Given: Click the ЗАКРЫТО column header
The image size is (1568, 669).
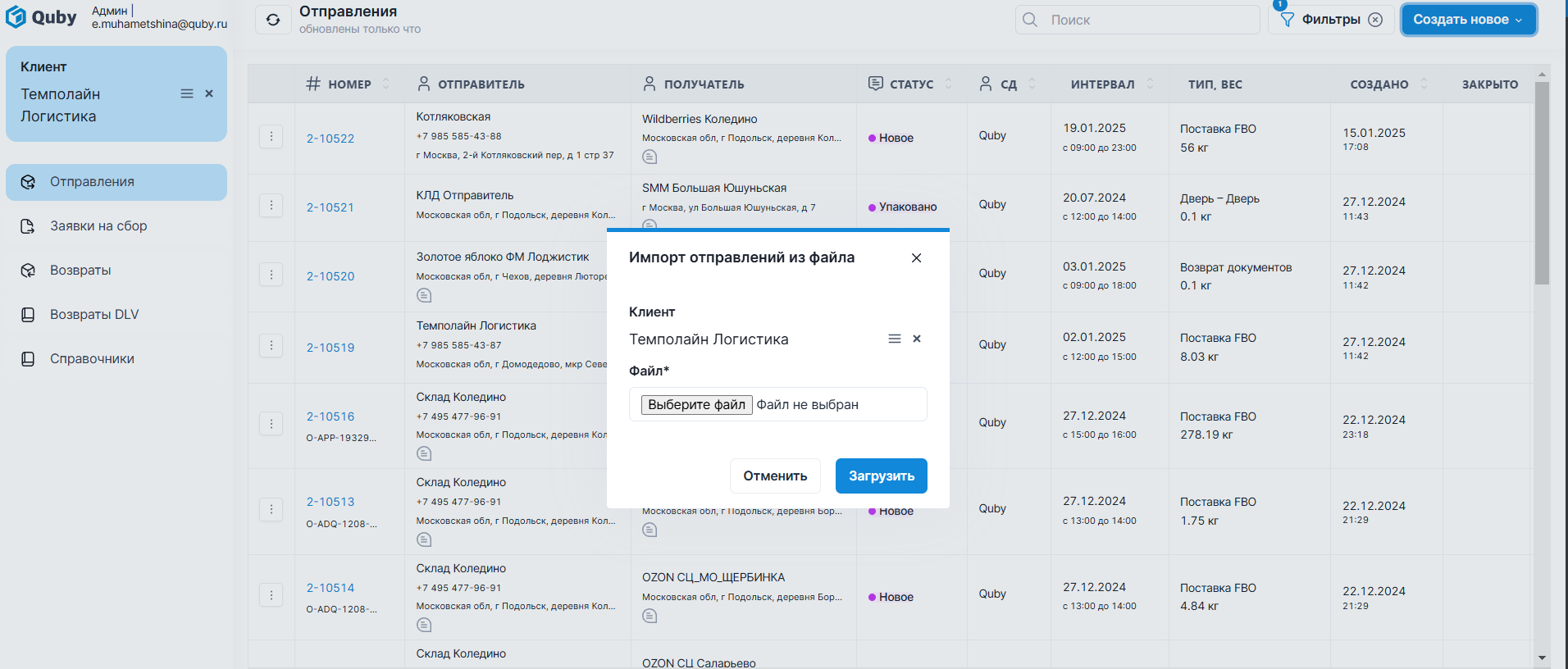Looking at the screenshot, I should coord(1489,84).
